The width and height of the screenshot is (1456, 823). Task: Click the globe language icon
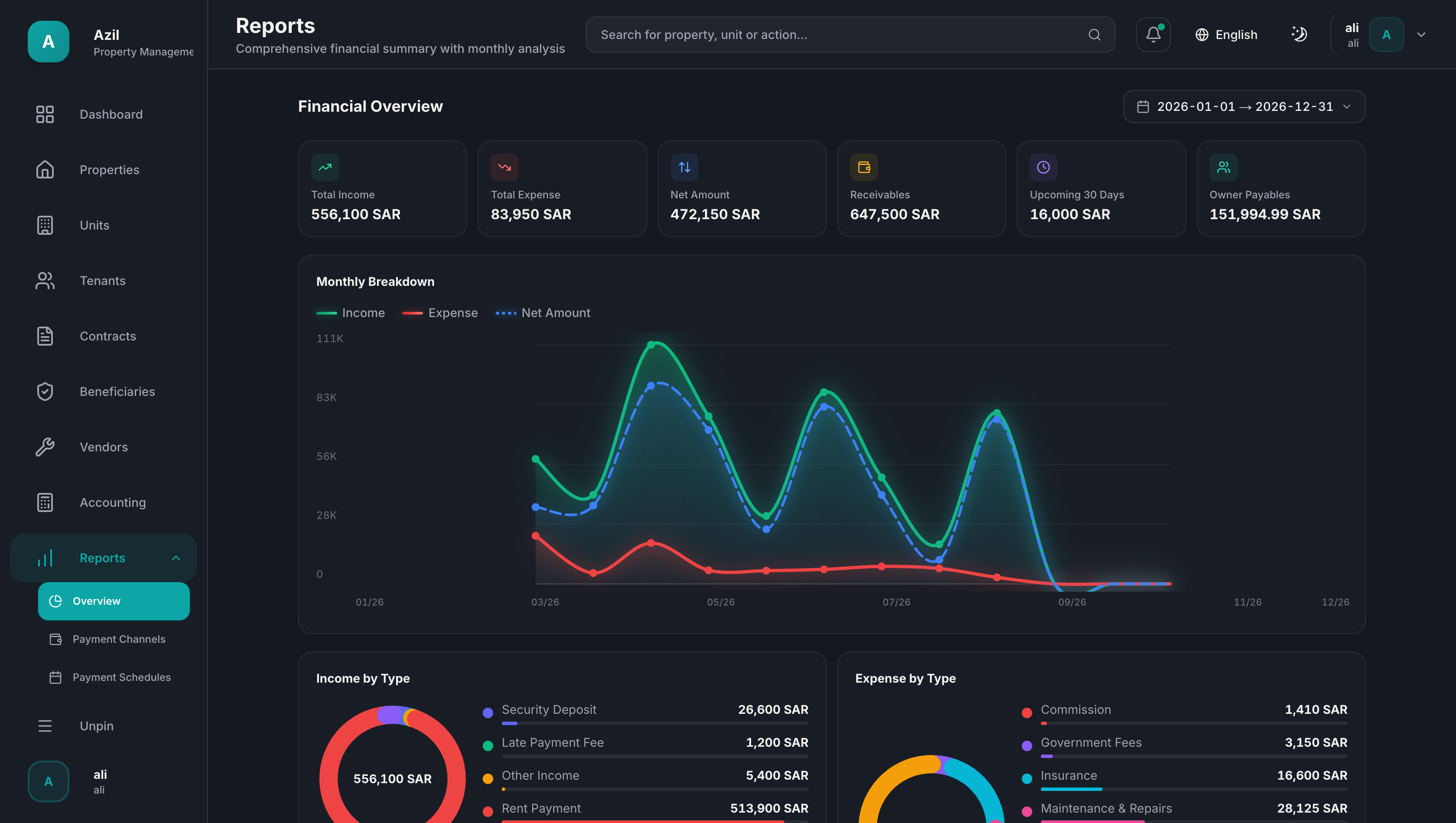pos(1202,35)
